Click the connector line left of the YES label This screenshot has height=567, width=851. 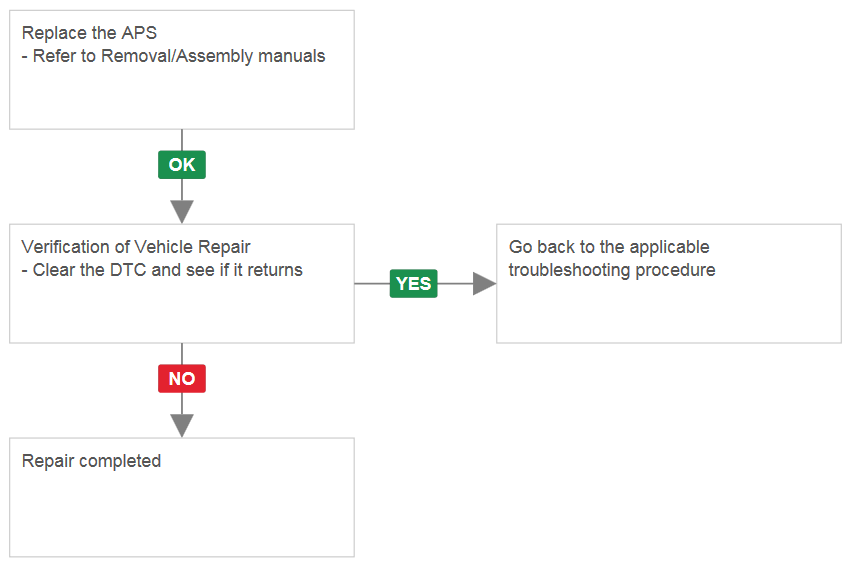(372, 283)
